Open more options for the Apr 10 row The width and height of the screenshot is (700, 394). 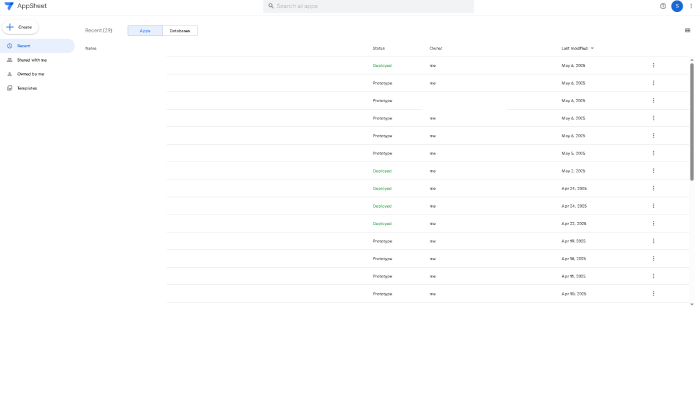tap(654, 294)
